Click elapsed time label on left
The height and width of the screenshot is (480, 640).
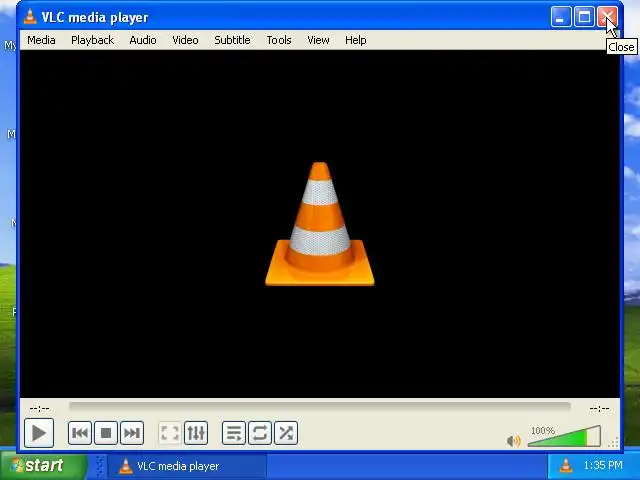pyautogui.click(x=40, y=408)
